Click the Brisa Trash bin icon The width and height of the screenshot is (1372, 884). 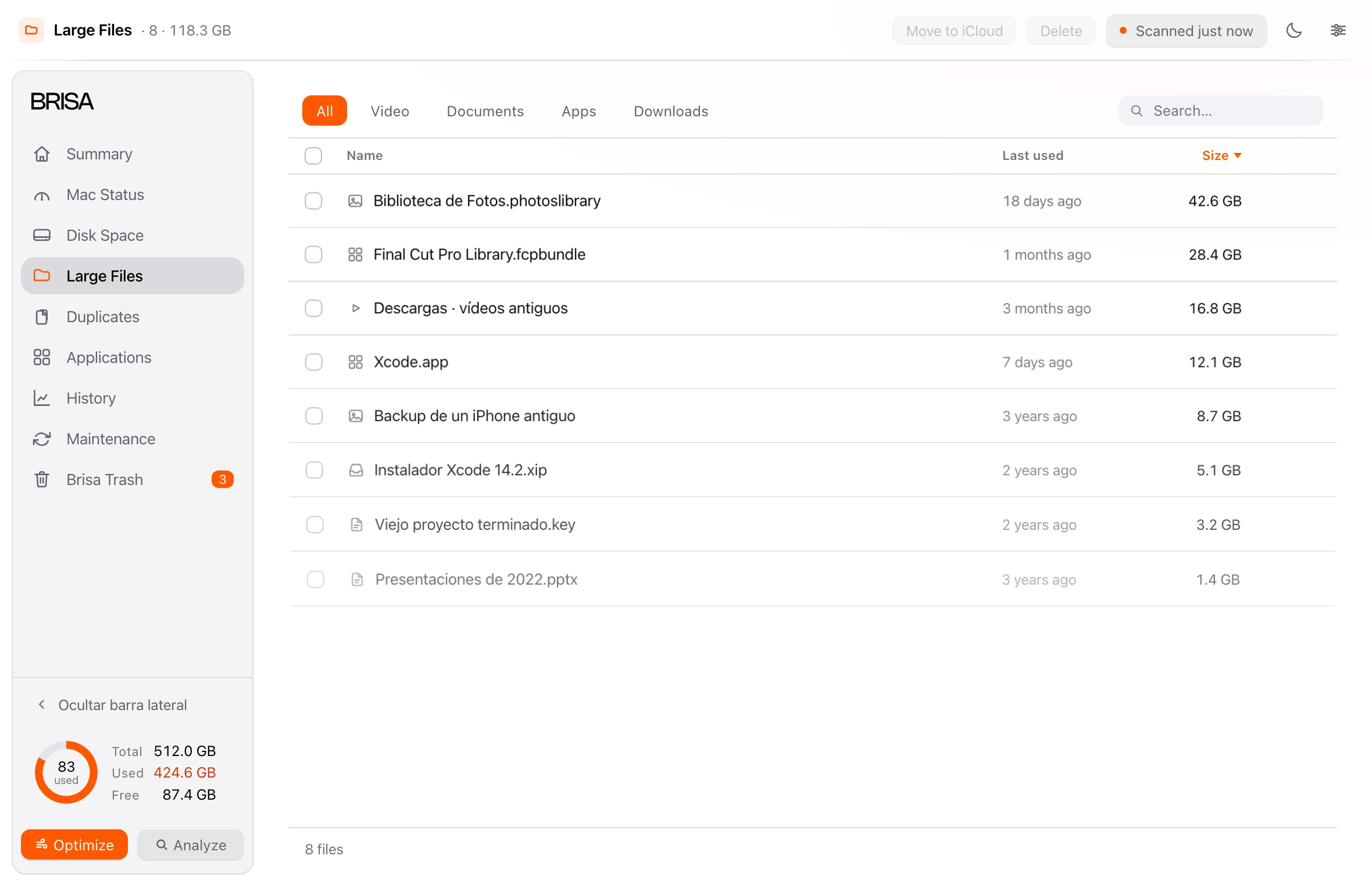pyautogui.click(x=42, y=479)
